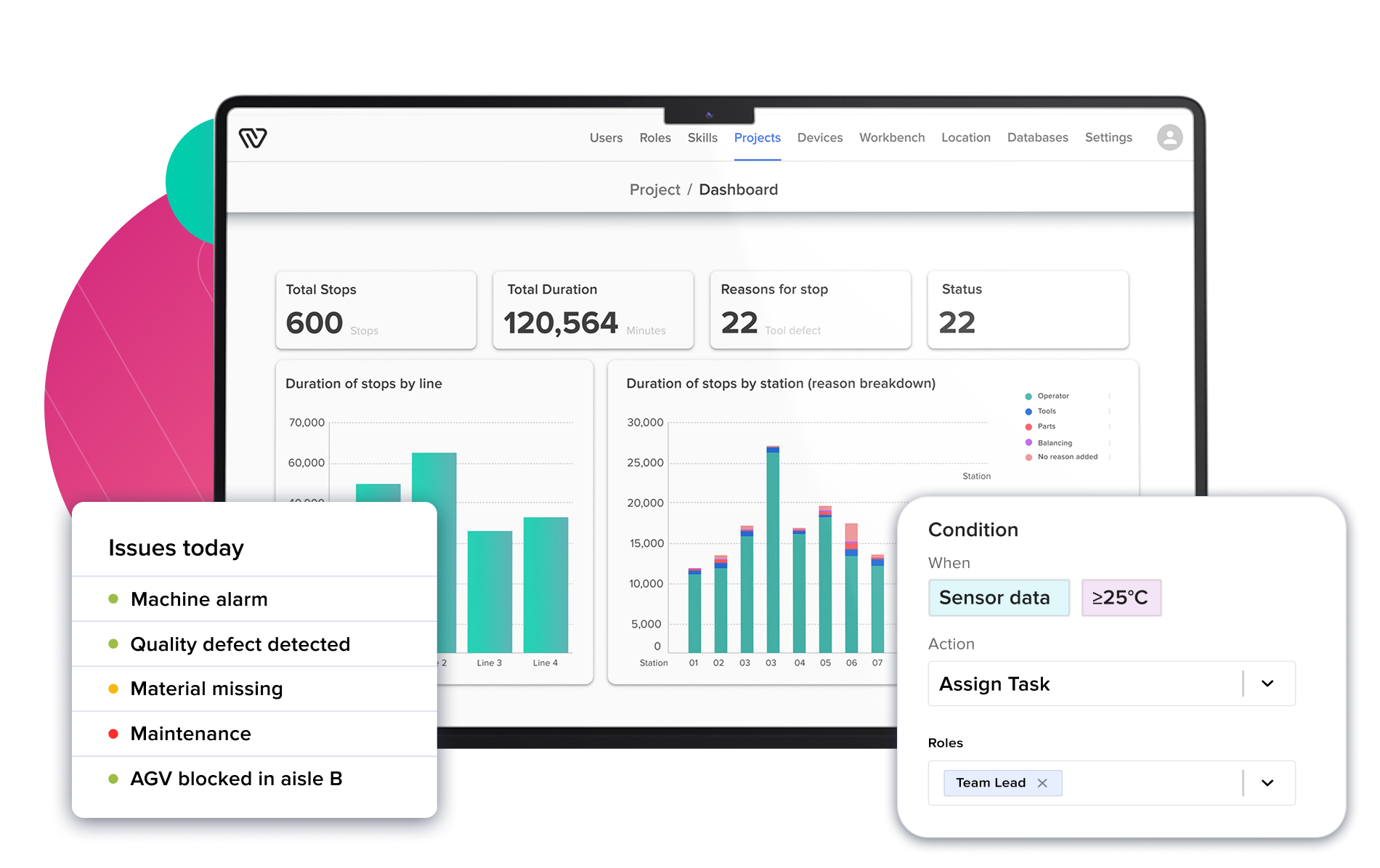The height and width of the screenshot is (868, 1380).
Task: Click the Project breadcrumb link
Action: coord(654,190)
